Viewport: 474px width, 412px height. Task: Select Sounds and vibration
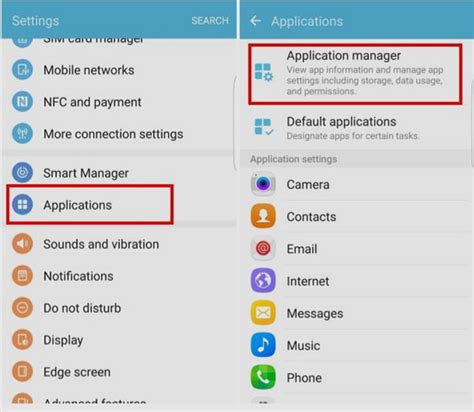[x=118, y=244]
